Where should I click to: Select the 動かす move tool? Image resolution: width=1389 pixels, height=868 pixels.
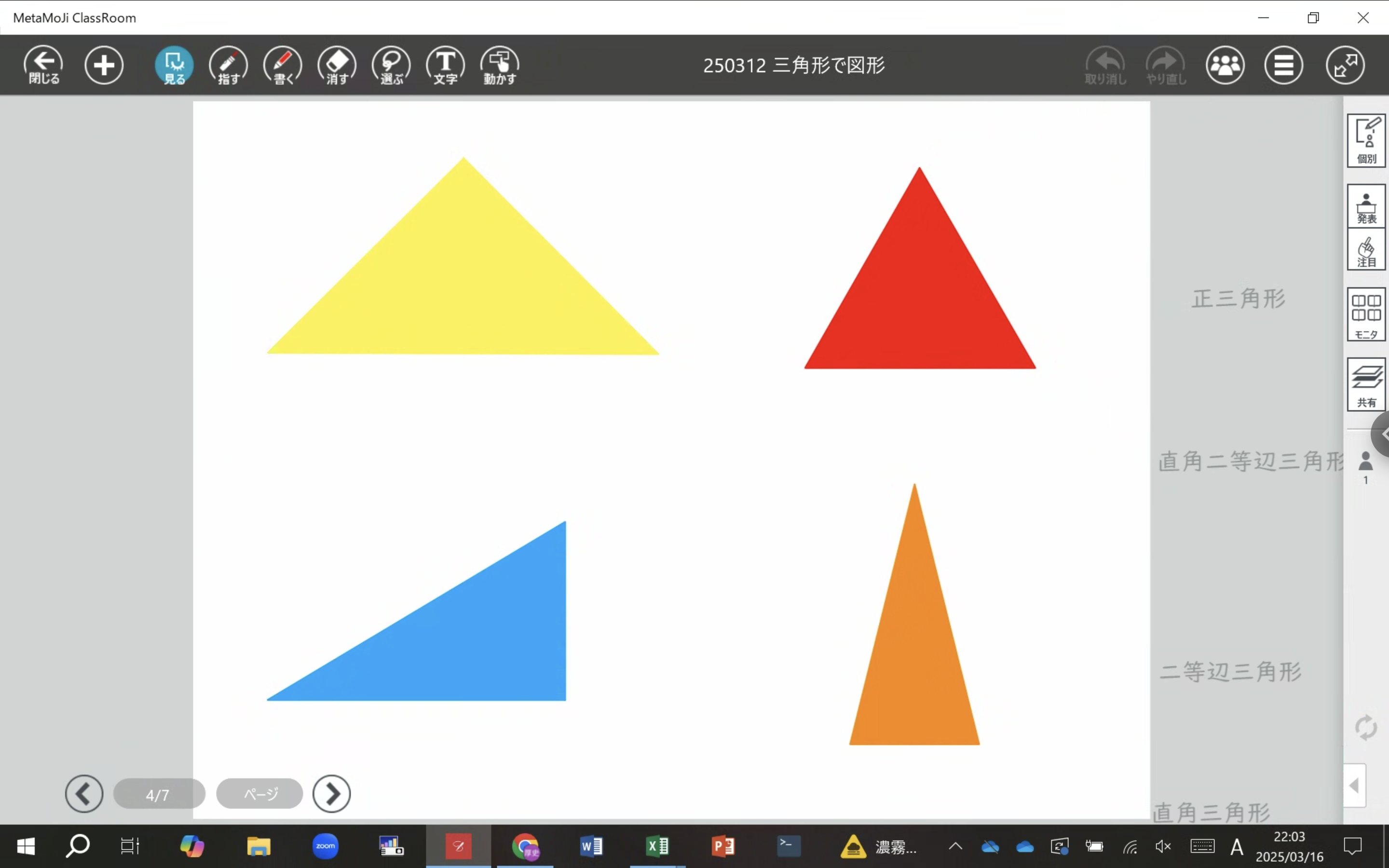coord(500,65)
